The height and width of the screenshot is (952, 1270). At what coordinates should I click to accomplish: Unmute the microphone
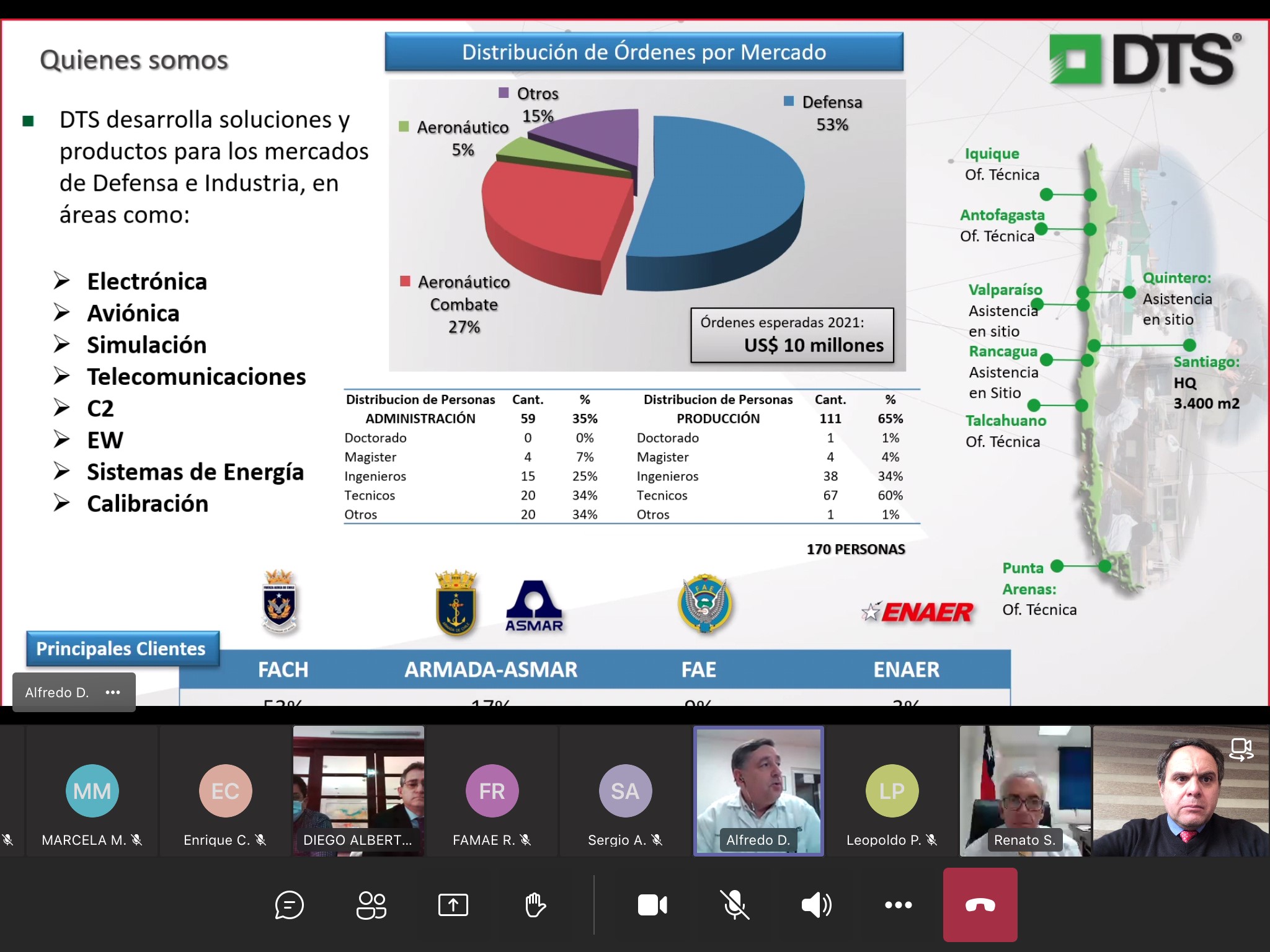pyautogui.click(x=734, y=905)
